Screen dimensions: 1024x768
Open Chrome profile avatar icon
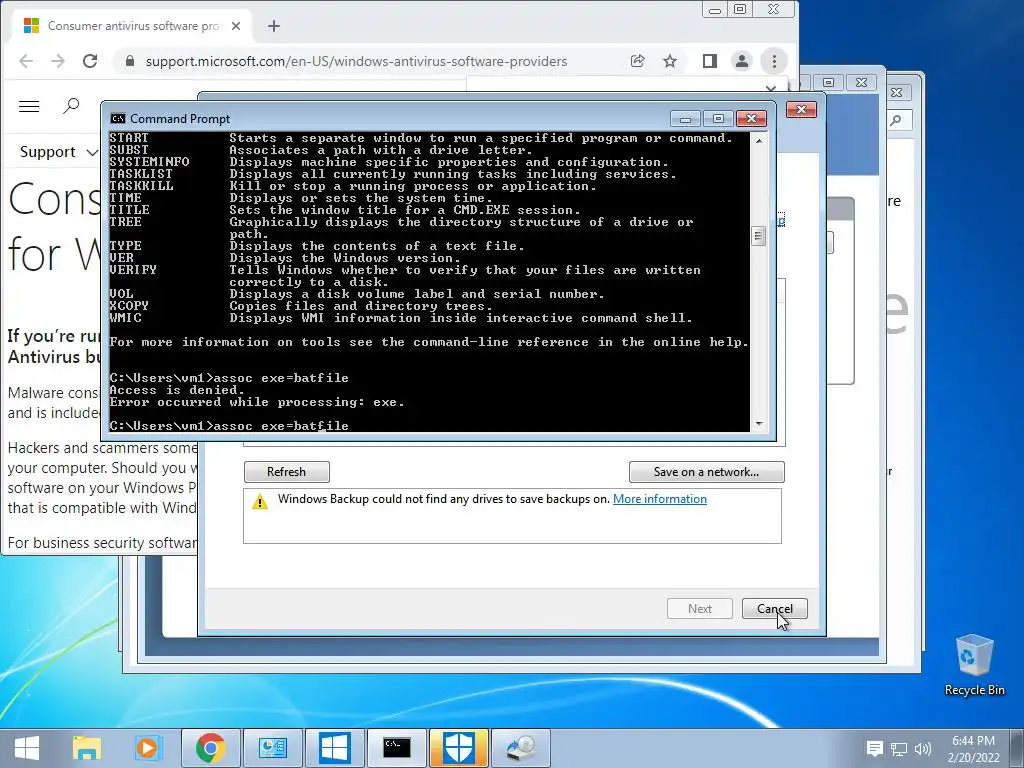[x=742, y=61]
